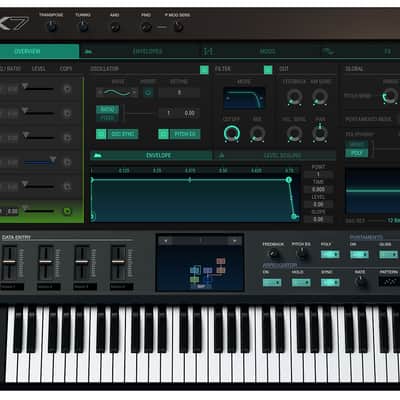Image resolution: width=400 pixels, height=400 pixels.
Task: Click the AMD knob in the top bar
Action: click(115, 27)
